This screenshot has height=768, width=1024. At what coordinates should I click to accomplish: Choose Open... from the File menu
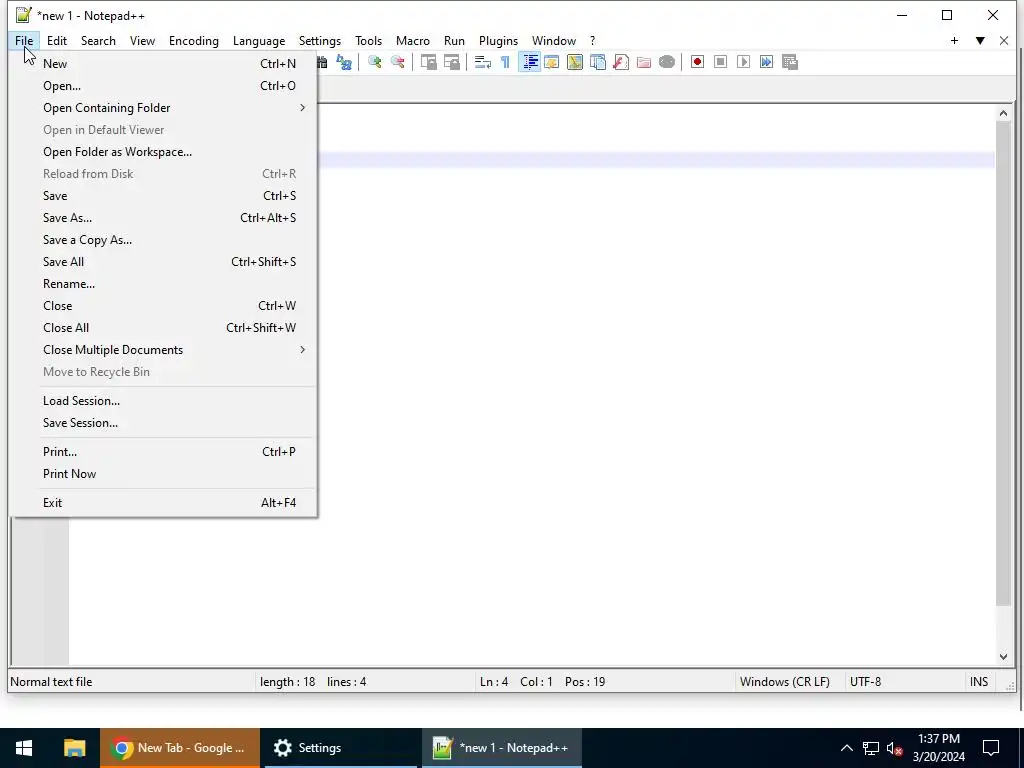coord(163,86)
